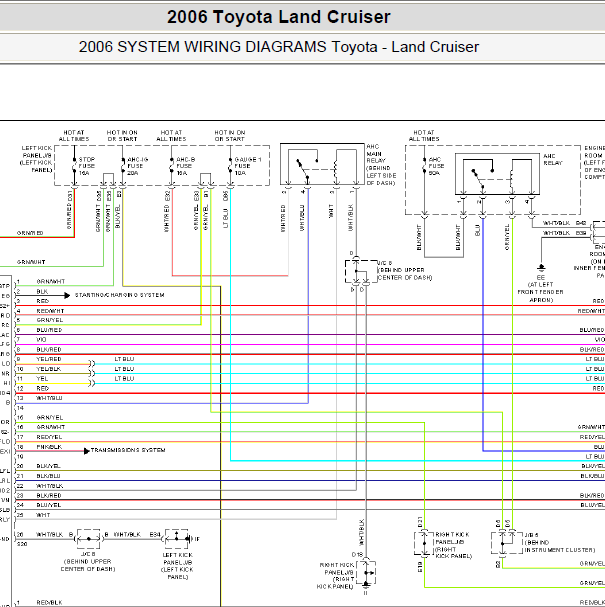Click the J/C B label under pin 26 wire
605x607 pixels.
pos(88,561)
